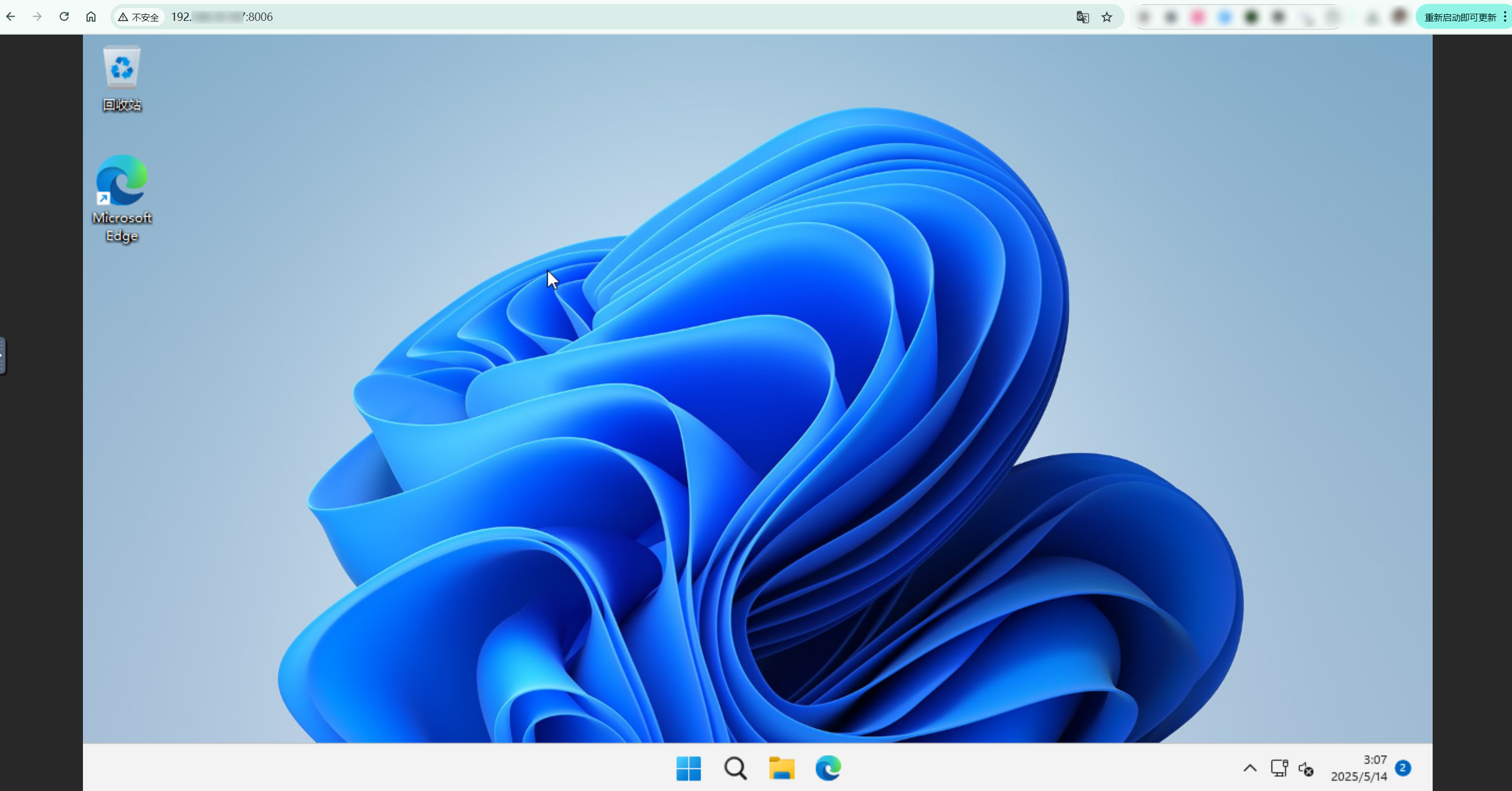Click the muted volume tray icon
The image size is (1512, 791).
(1306, 770)
